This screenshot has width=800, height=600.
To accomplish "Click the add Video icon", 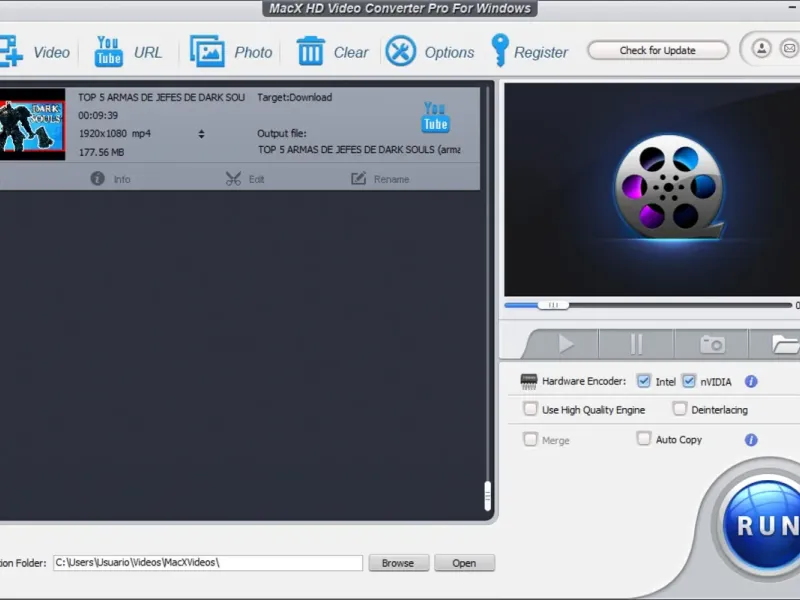I will coord(10,51).
